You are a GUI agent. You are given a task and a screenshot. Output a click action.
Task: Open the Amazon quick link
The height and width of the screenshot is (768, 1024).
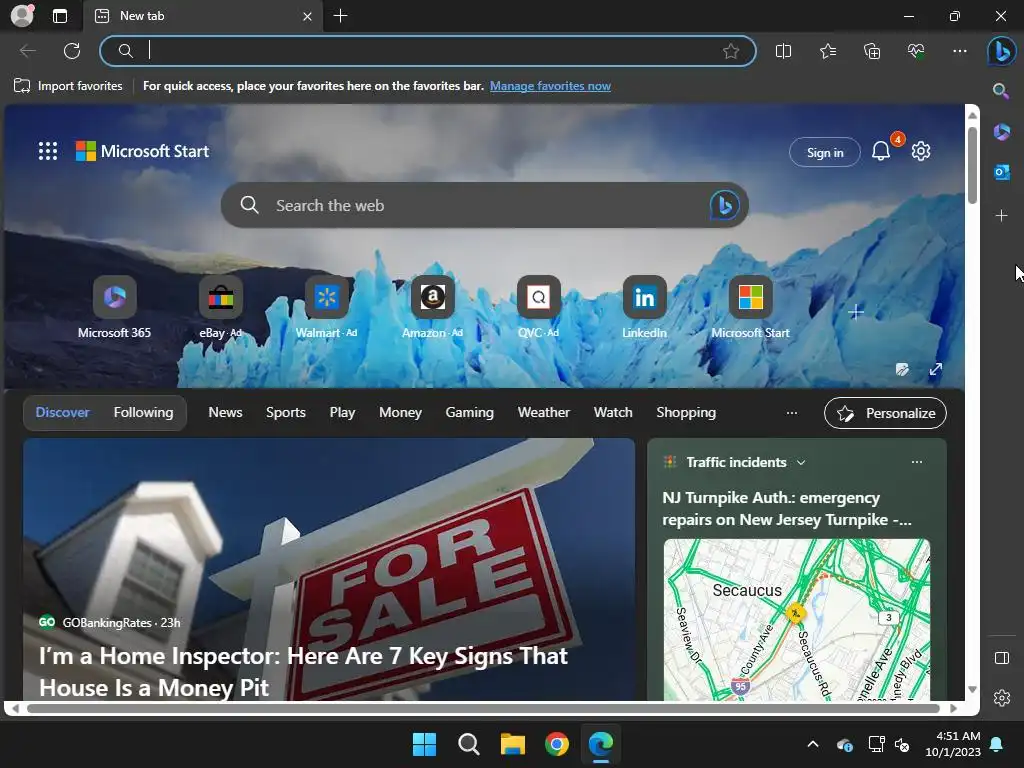click(432, 307)
